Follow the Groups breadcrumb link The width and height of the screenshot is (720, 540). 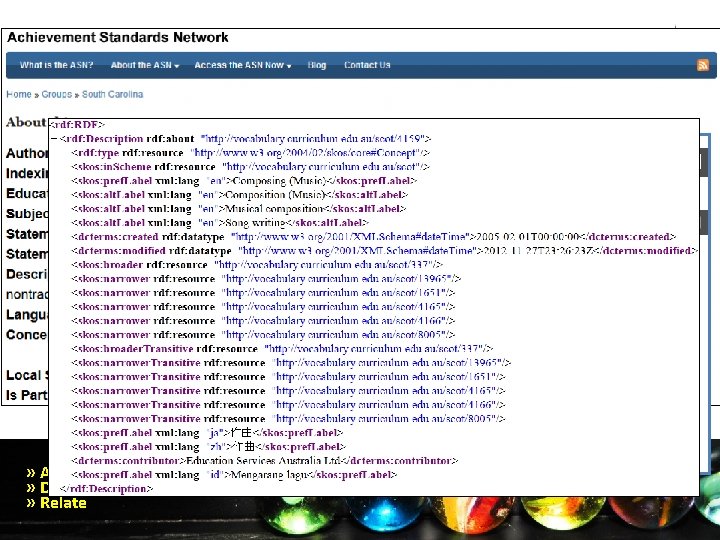coord(56,94)
